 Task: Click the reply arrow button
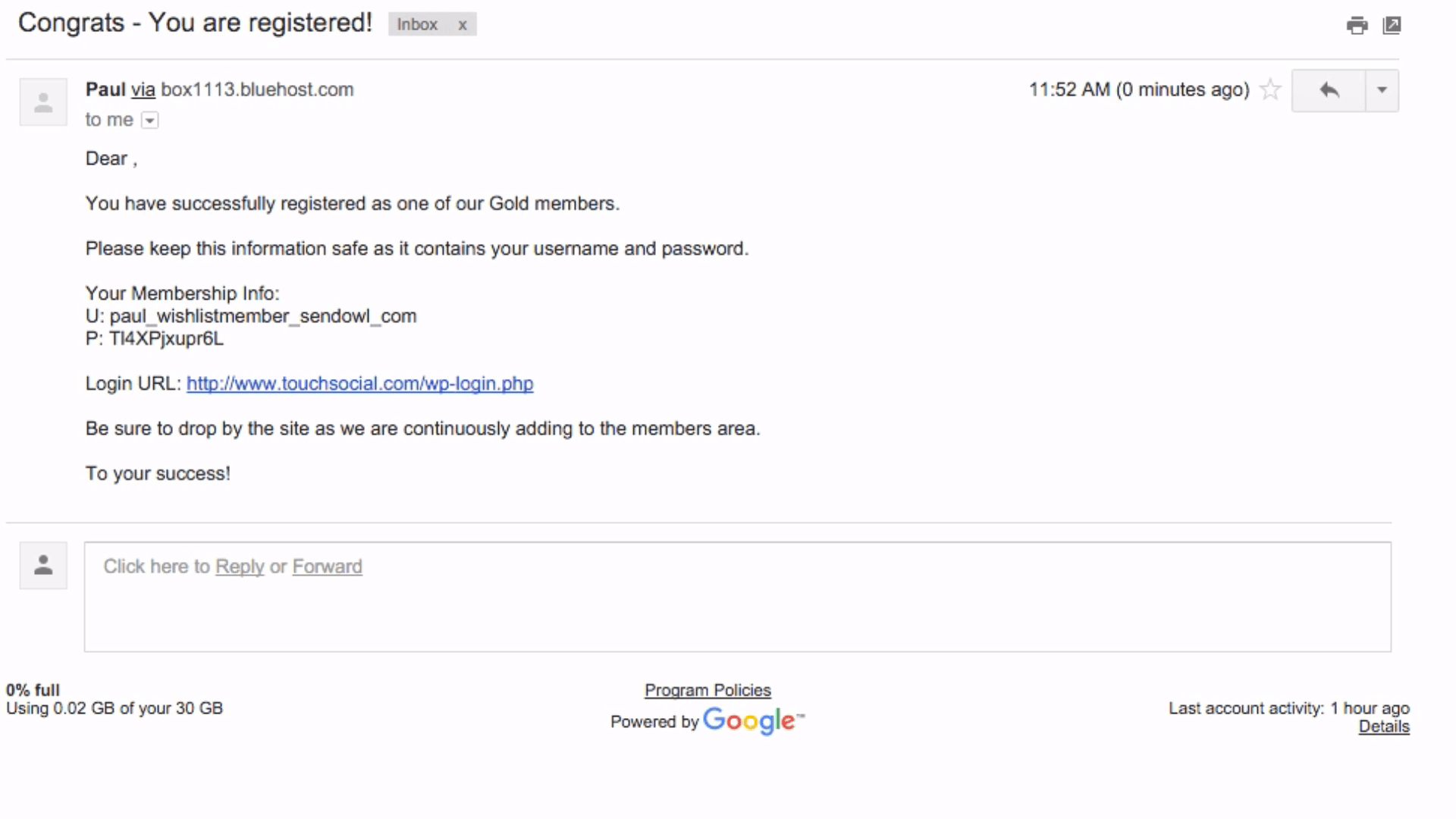click(x=1329, y=91)
